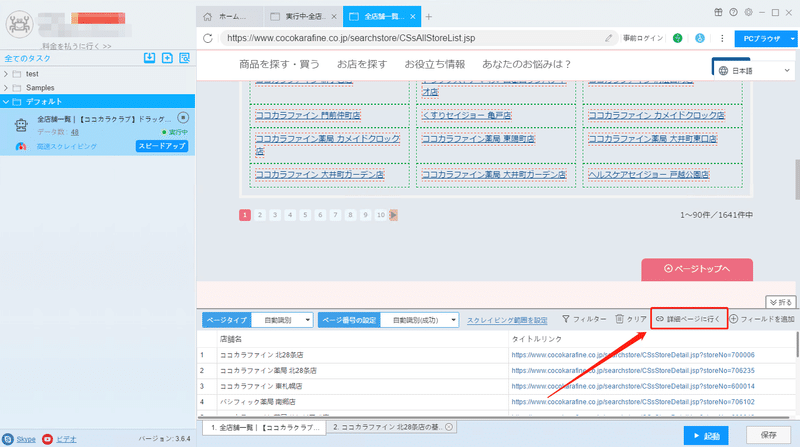
Task: Click the 起動 start button
Action: pyautogui.click(x=706, y=436)
